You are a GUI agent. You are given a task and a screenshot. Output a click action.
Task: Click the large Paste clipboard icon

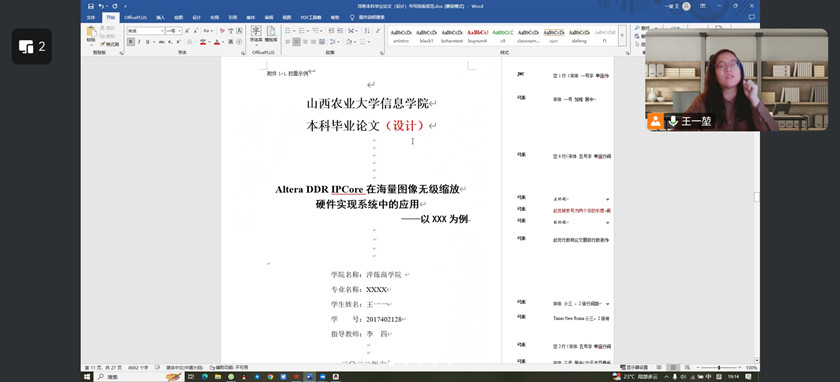[x=91, y=31]
